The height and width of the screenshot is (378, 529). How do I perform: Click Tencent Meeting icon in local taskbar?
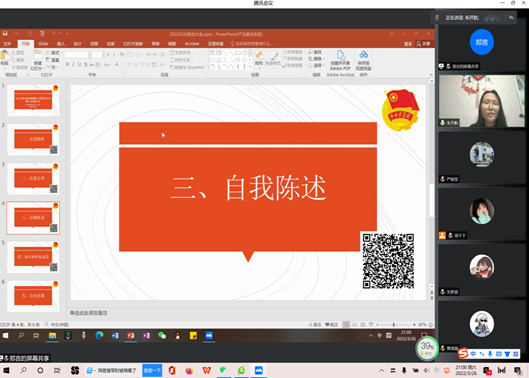[259, 370]
